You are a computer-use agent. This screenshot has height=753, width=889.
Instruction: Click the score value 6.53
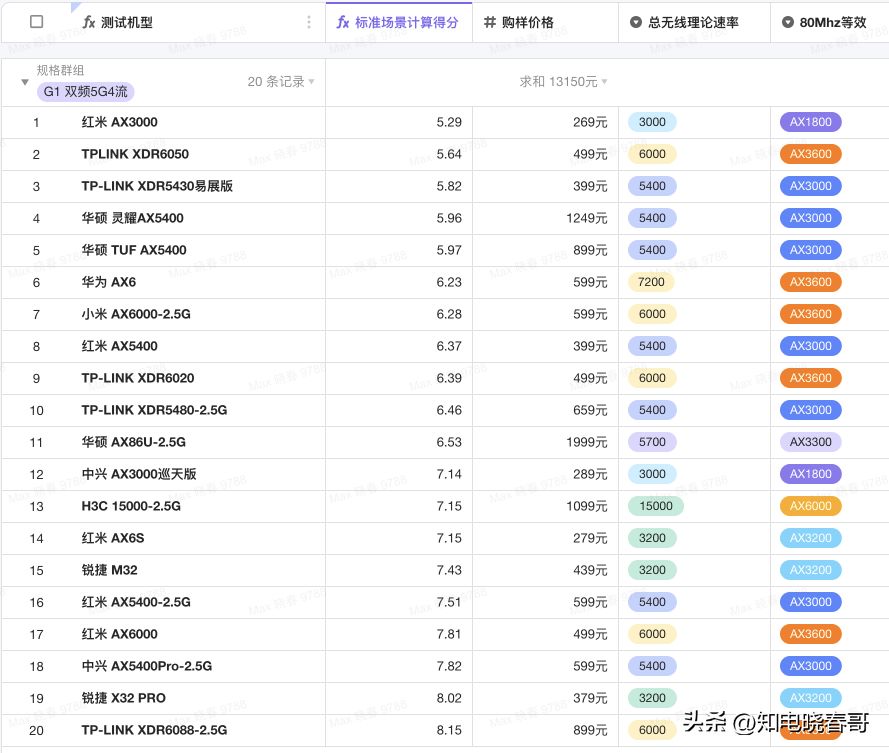coord(449,442)
